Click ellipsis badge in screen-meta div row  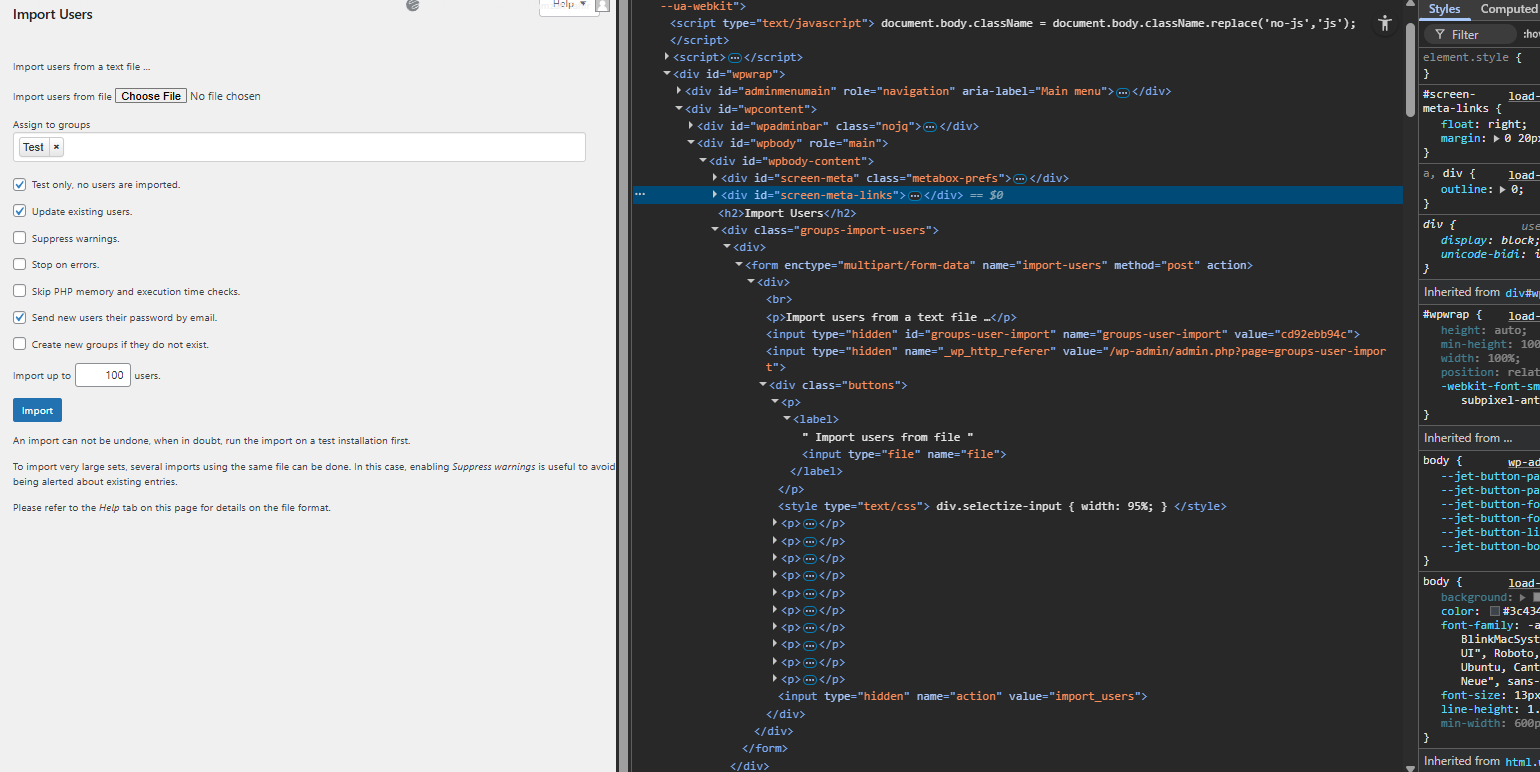(1020, 179)
